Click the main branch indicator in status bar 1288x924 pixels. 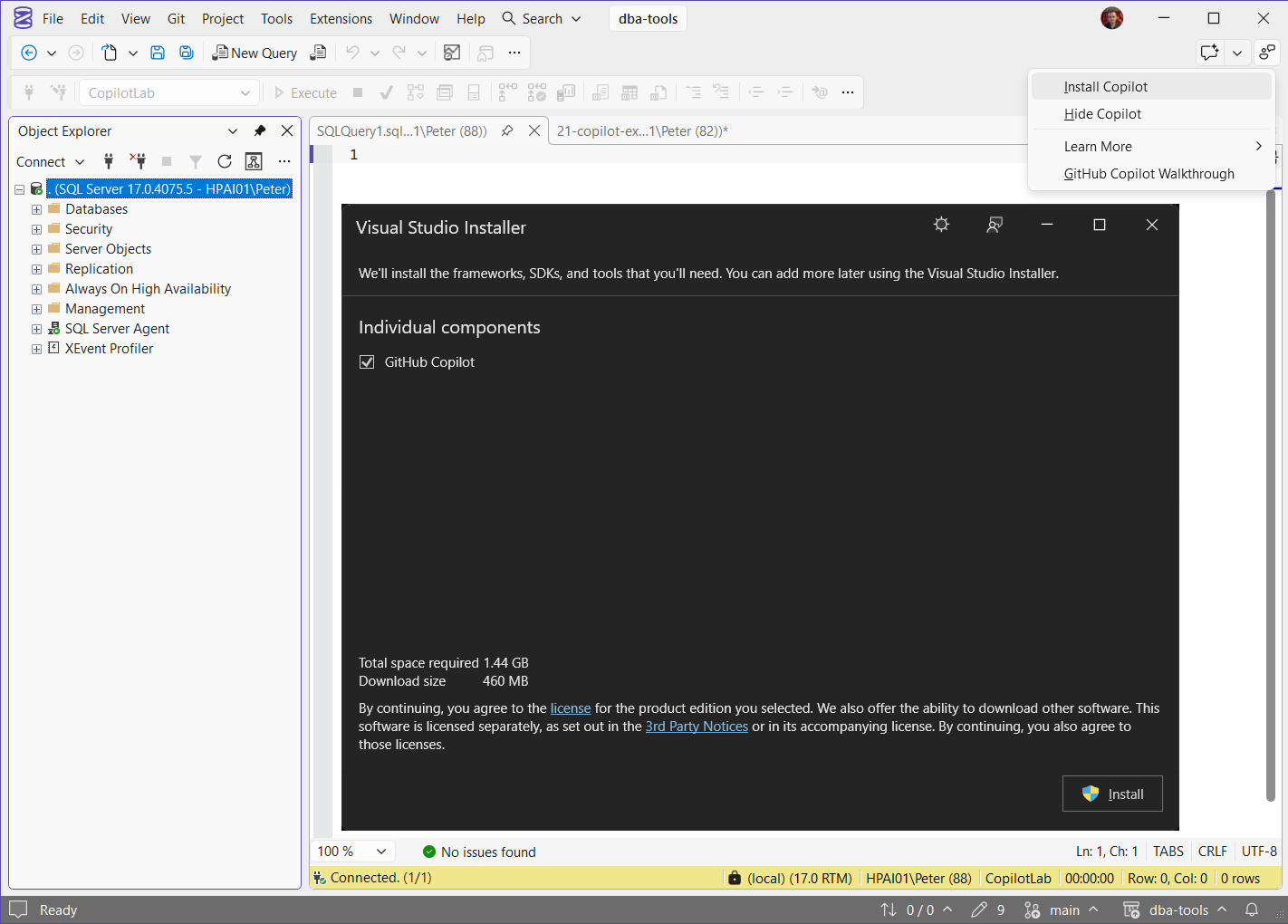pyautogui.click(x=1060, y=910)
